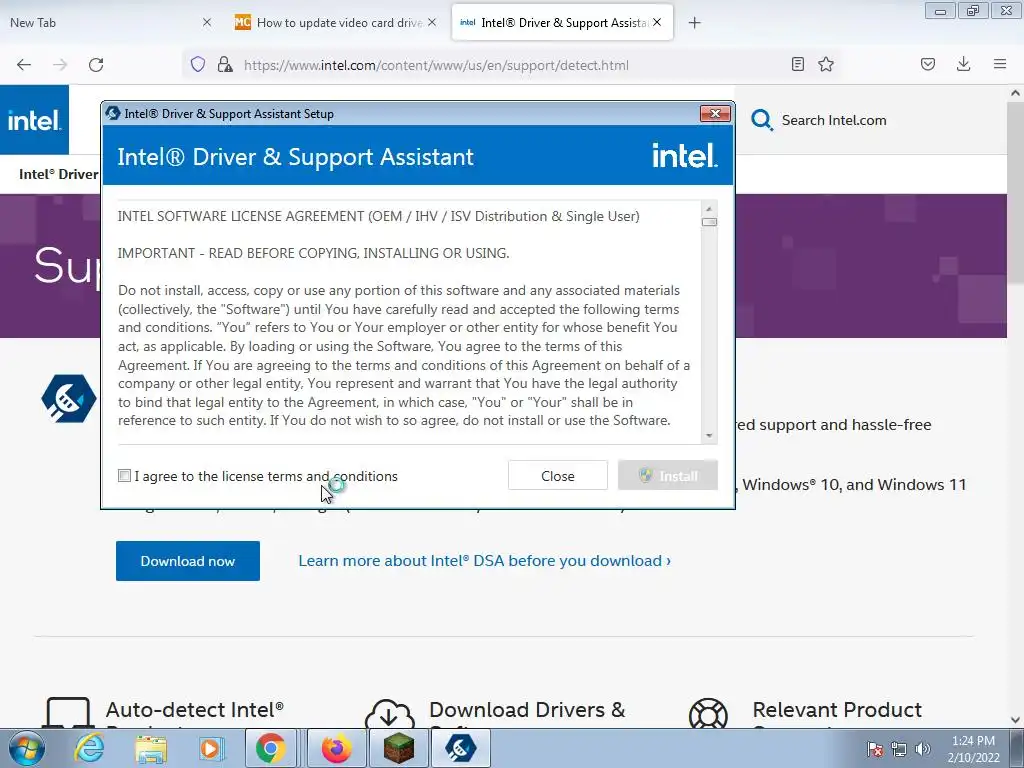The height and width of the screenshot is (768, 1024).
Task: Click the Intel DSA hexagon icon on the page
Action: [68, 398]
